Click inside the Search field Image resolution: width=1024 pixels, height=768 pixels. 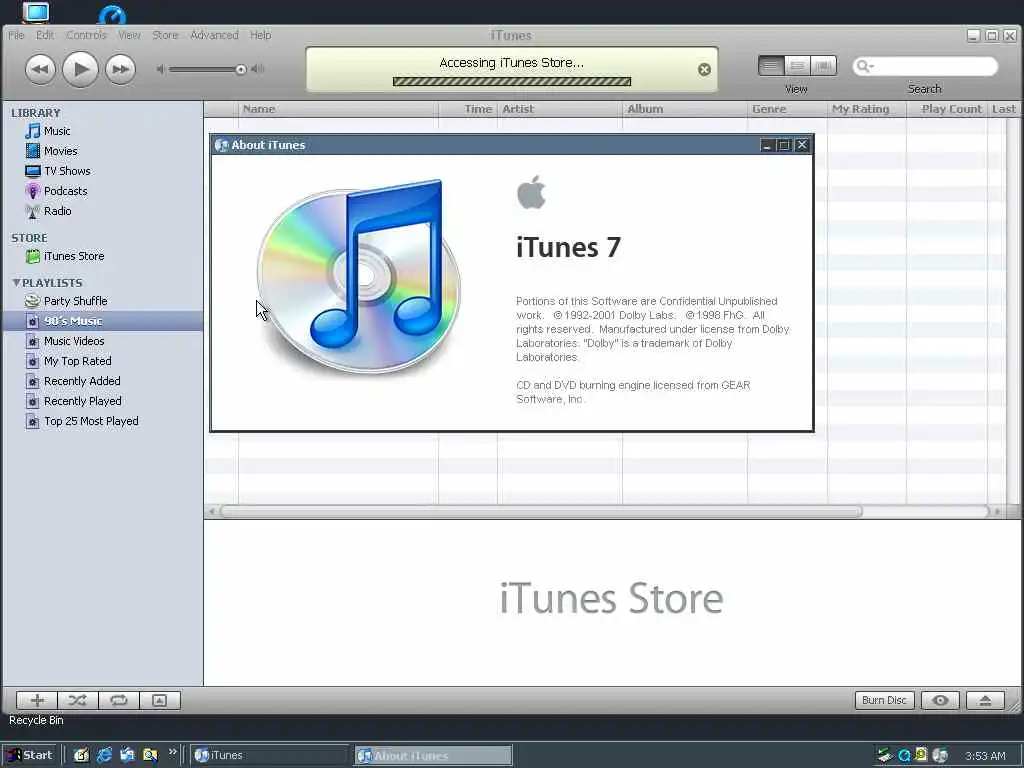[x=925, y=66]
